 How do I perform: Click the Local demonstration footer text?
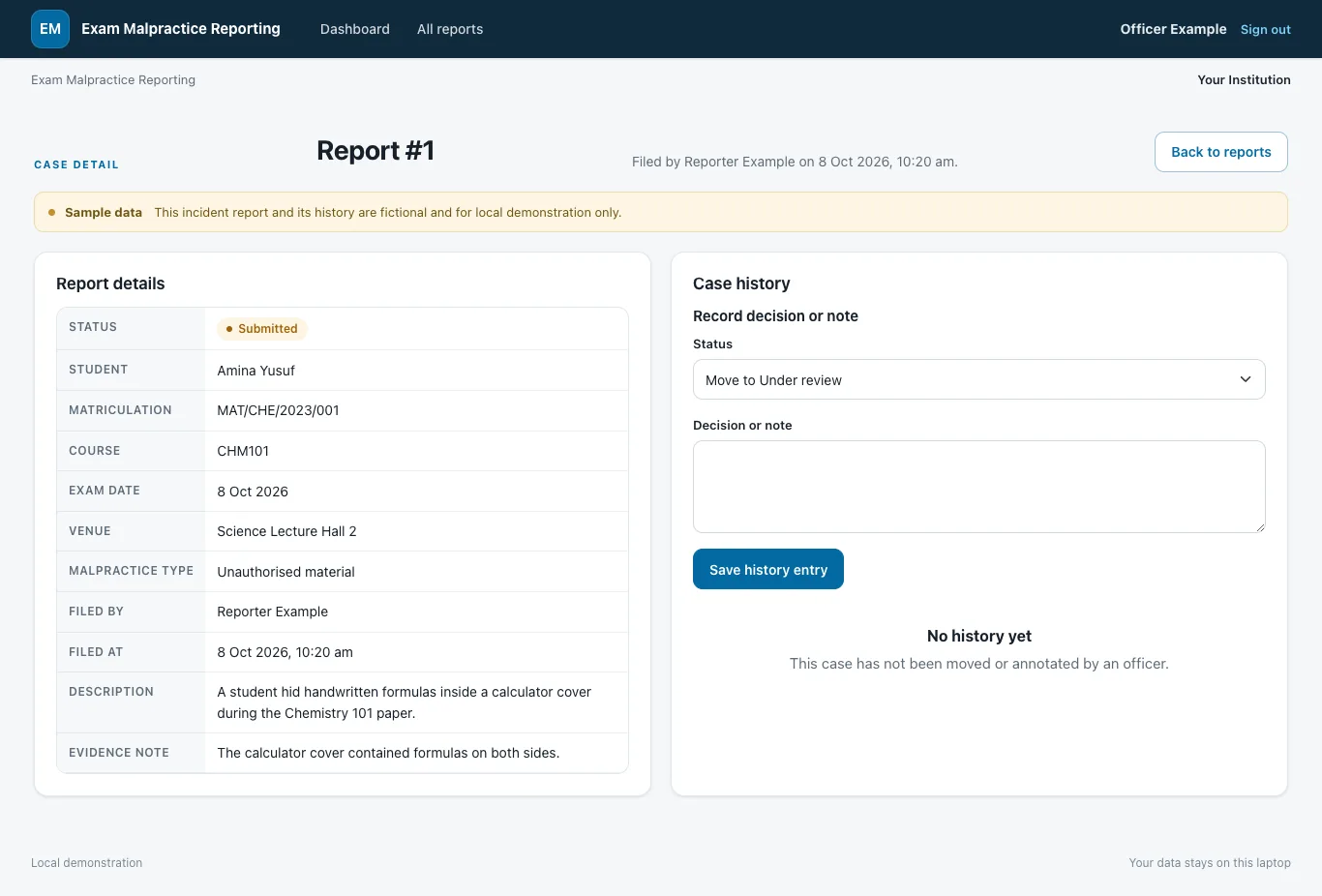(86, 863)
